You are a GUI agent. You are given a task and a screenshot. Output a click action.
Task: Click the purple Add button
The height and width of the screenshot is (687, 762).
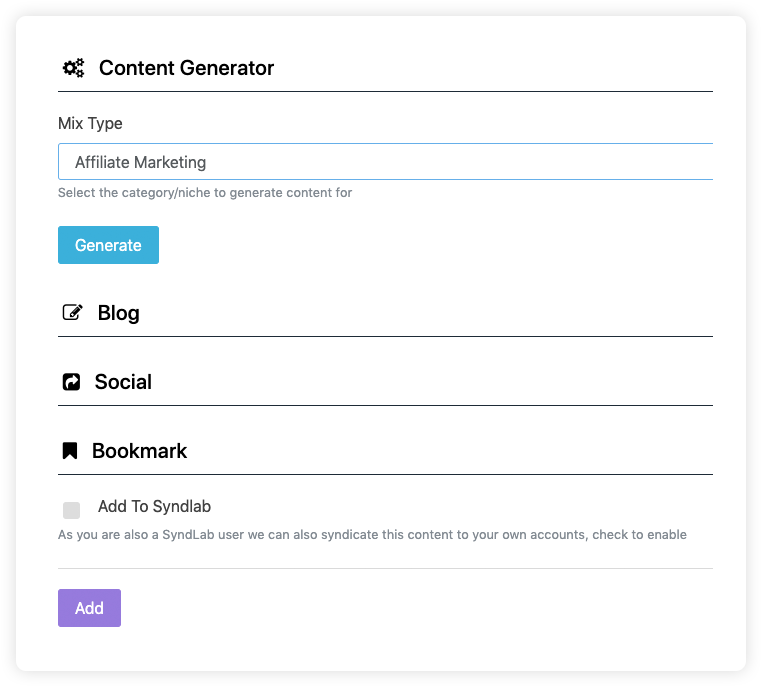click(89, 608)
